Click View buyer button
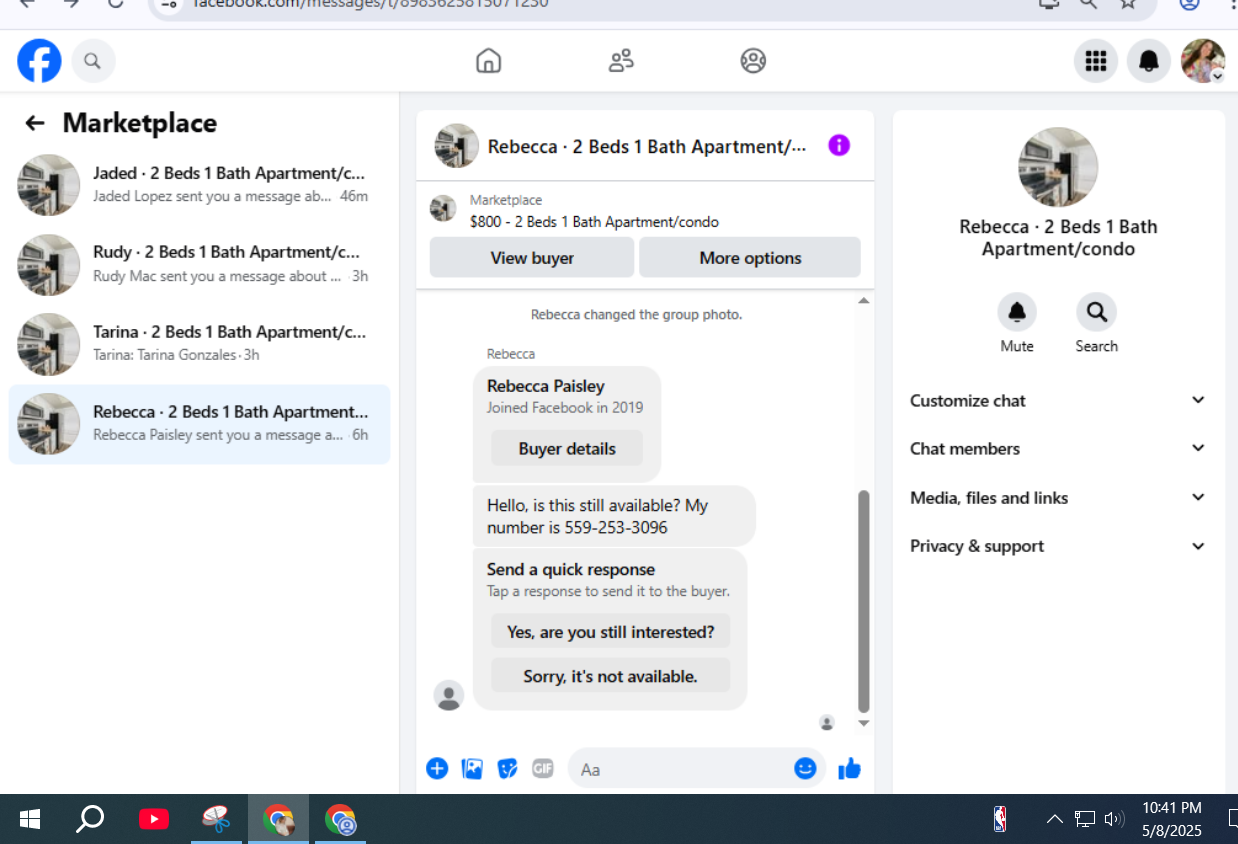1238x844 pixels. 532,257
